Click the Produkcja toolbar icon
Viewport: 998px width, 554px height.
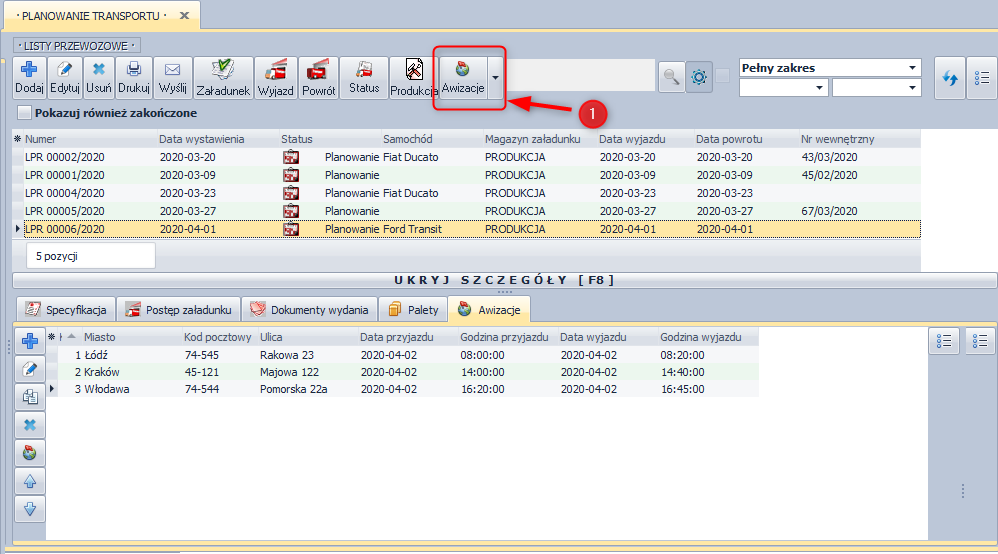click(414, 77)
